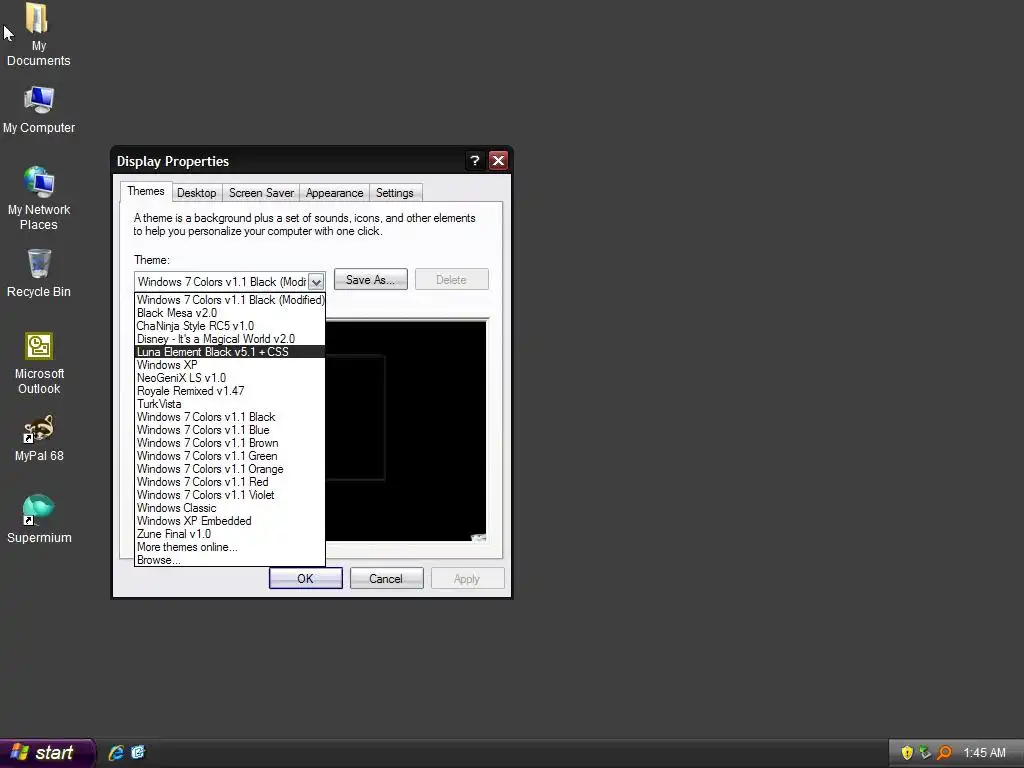Click the Save As... button

click(x=370, y=280)
